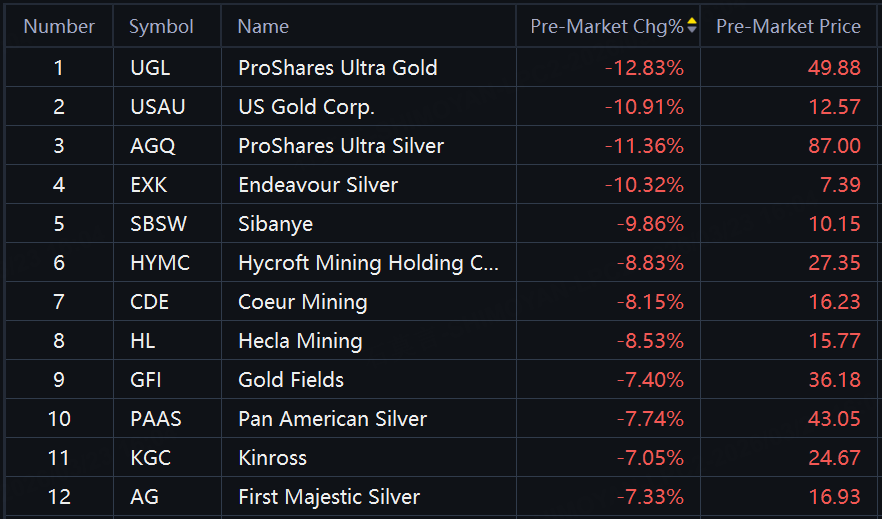
Task: Select the HL symbol
Action: pos(142,341)
